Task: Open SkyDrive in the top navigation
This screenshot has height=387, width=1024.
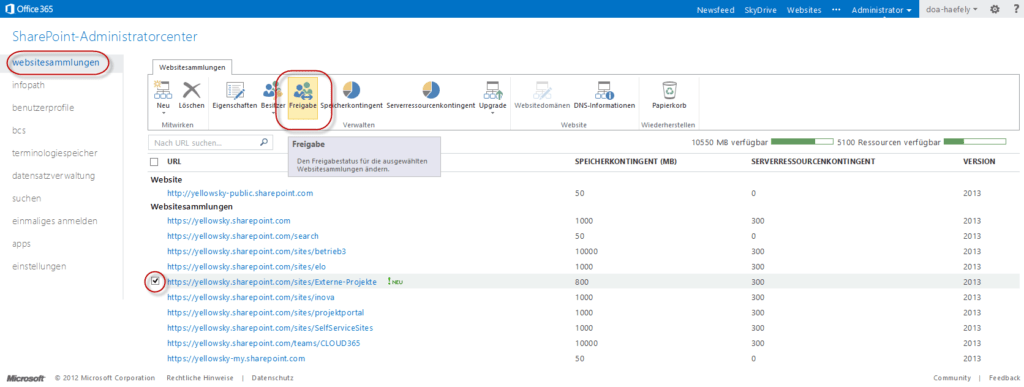Action: tap(761, 10)
